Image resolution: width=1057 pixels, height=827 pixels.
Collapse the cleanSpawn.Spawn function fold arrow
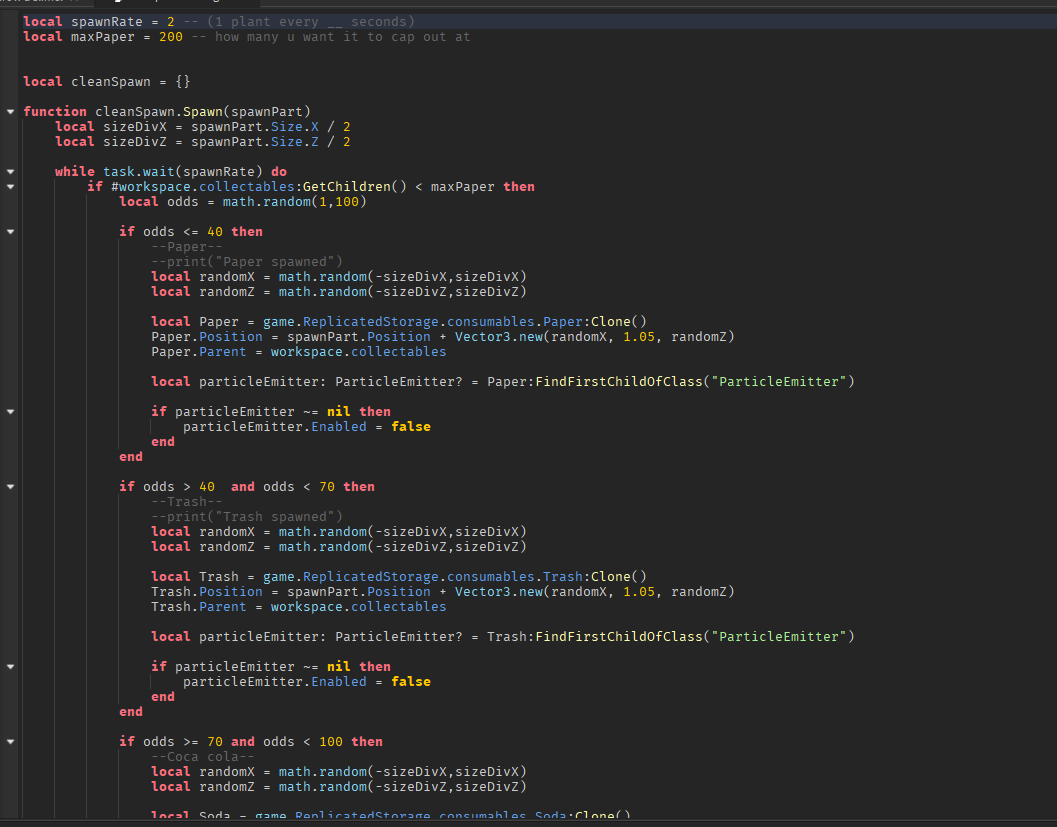pos(10,111)
